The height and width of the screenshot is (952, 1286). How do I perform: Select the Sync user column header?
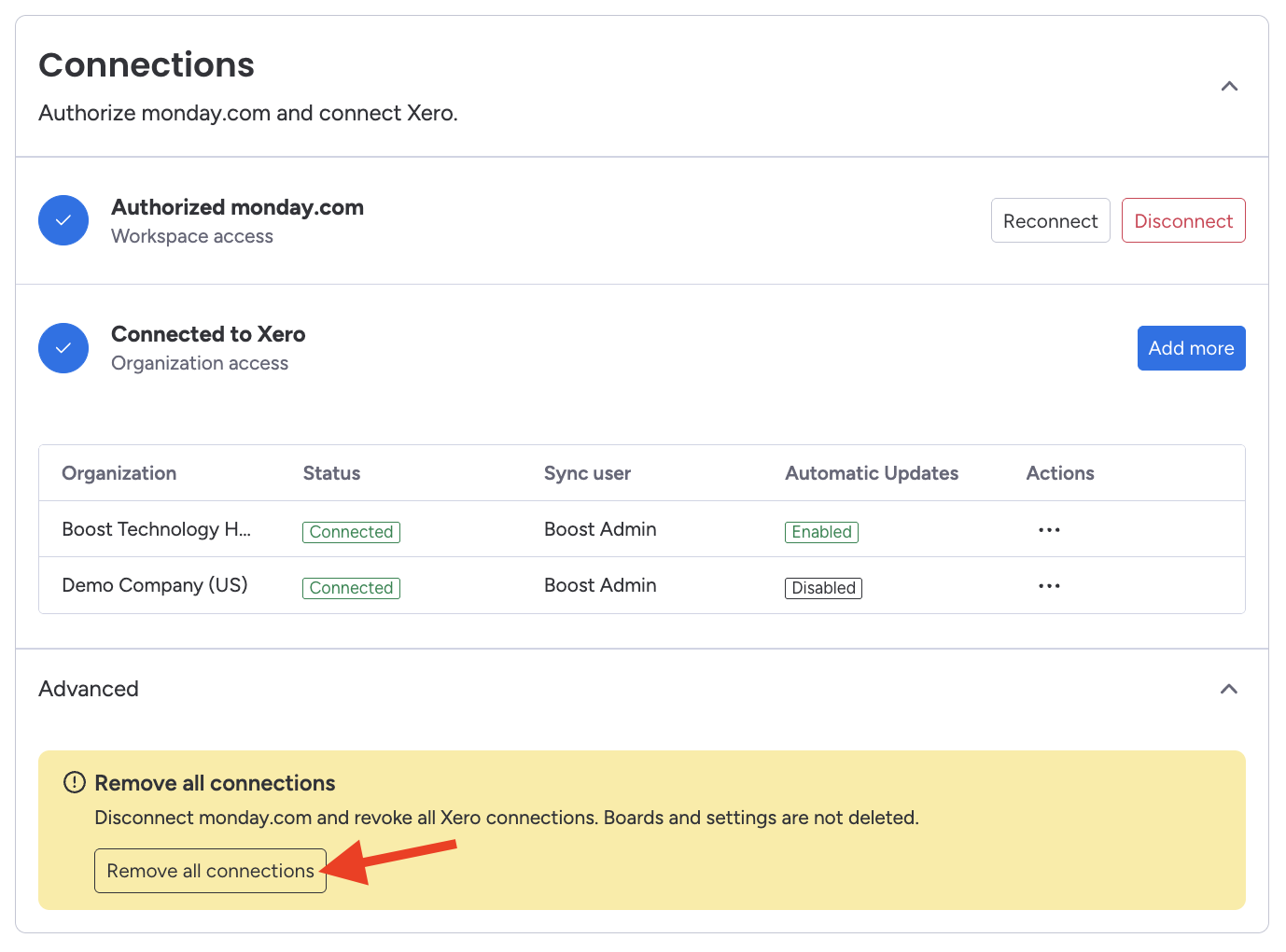tap(587, 473)
